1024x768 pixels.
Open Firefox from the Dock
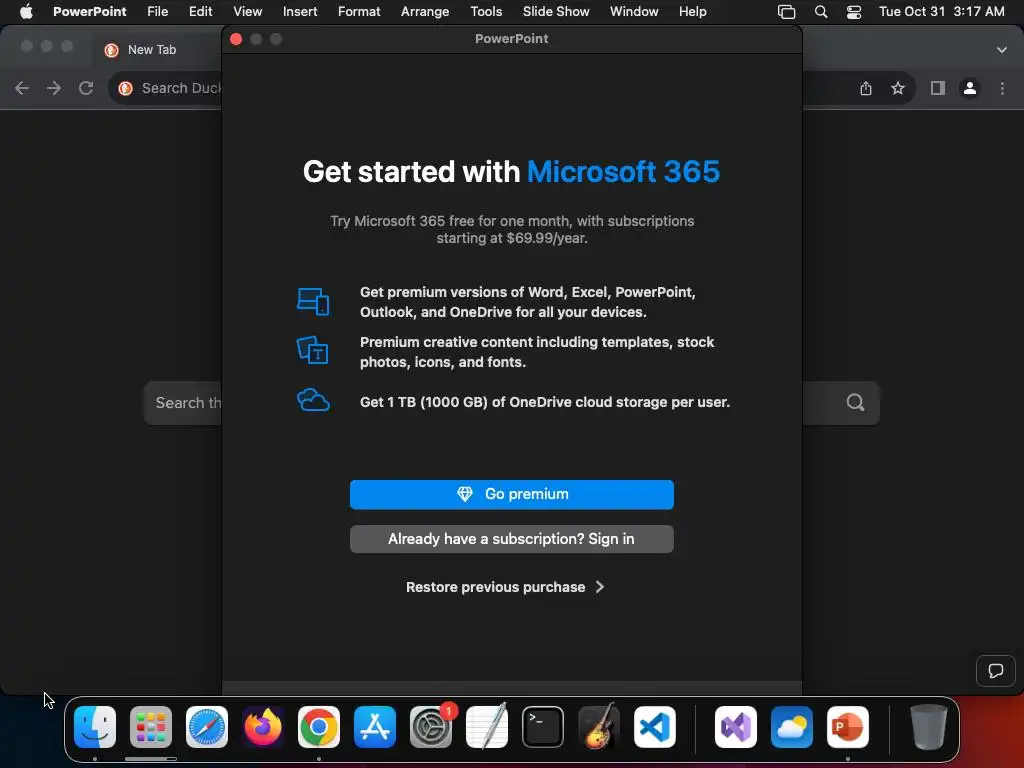[263, 727]
